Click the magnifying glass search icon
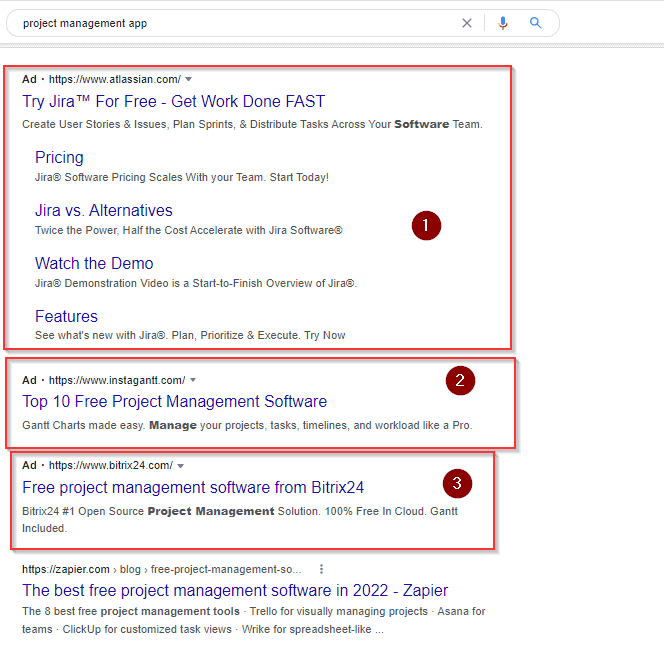The width and height of the screenshot is (664, 656). pyautogui.click(x=535, y=23)
